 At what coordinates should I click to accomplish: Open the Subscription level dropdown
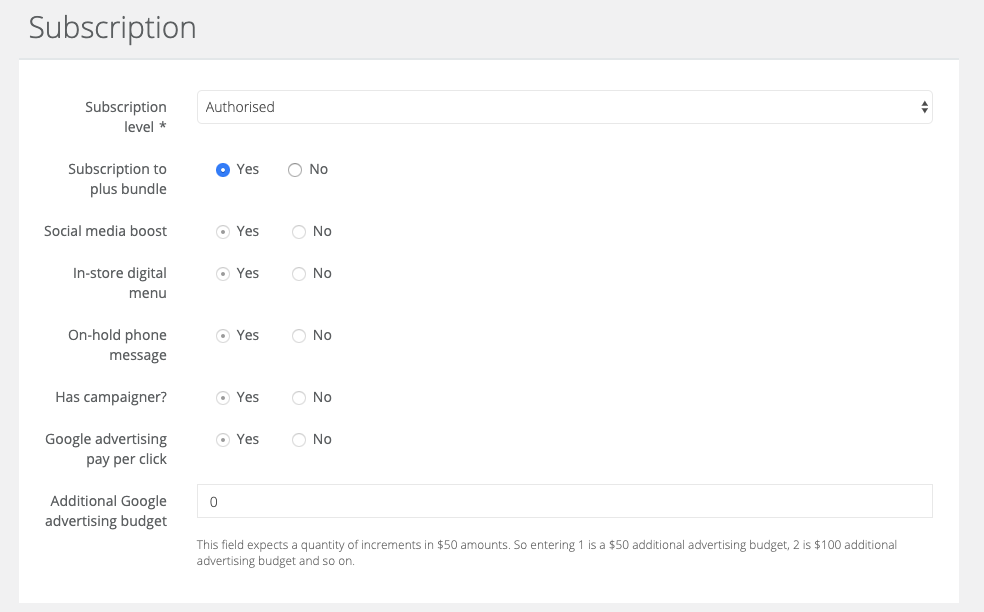pyautogui.click(x=564, y=107)
